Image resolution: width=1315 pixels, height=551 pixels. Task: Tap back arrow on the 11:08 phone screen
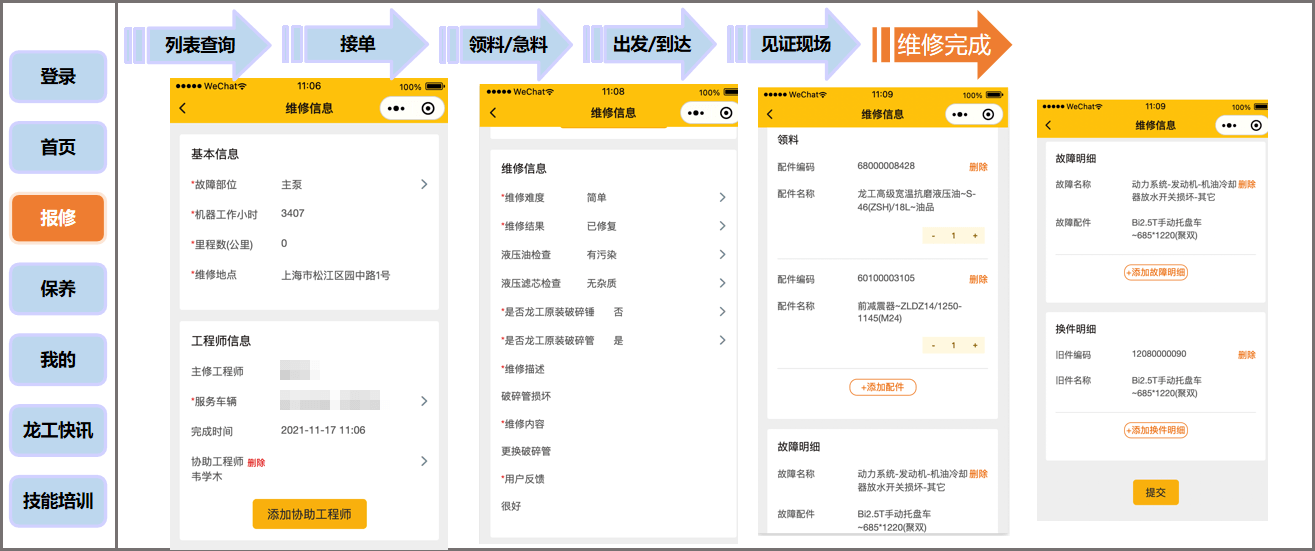[493, 113]
